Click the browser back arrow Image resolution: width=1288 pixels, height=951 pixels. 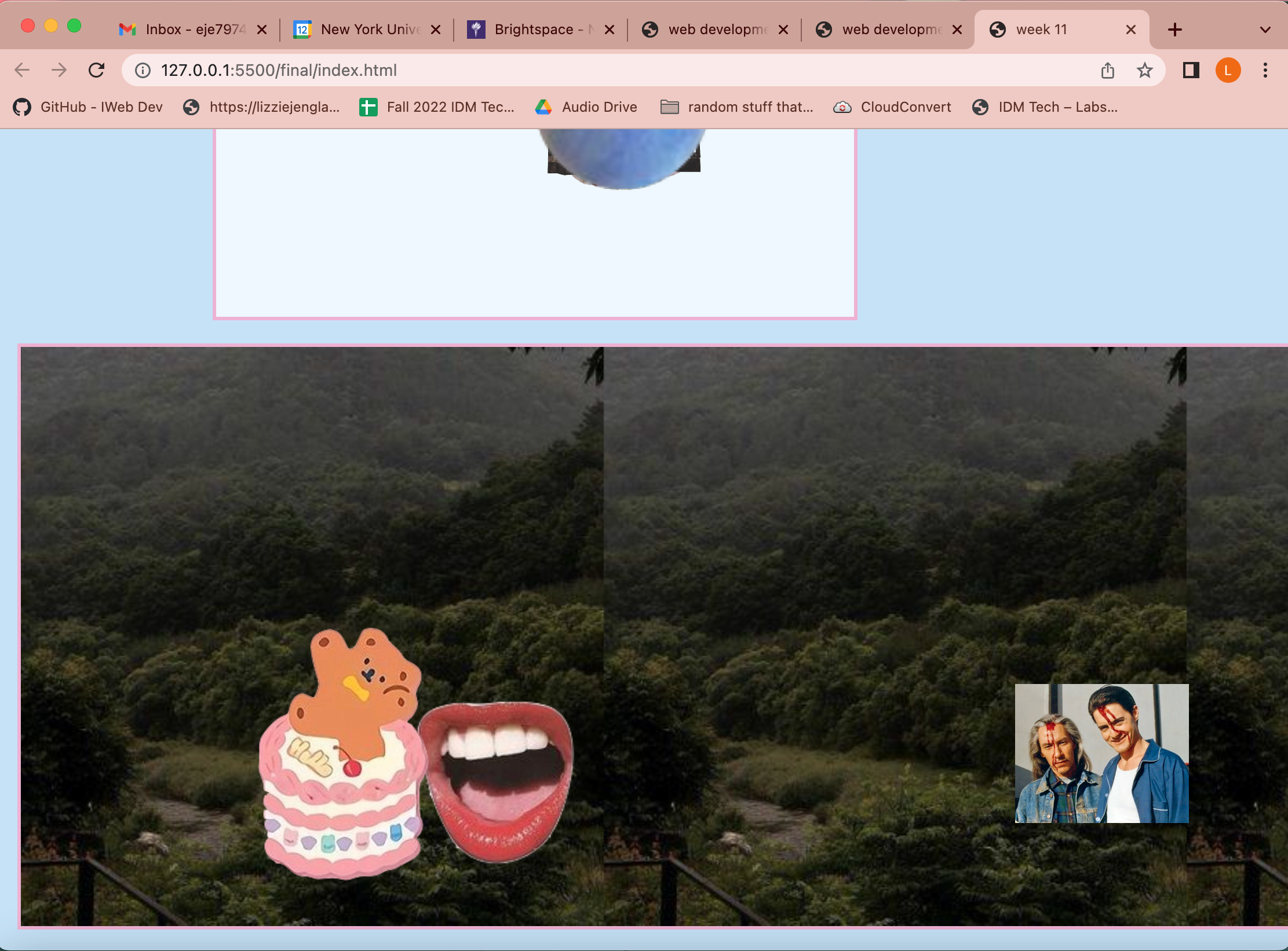[22, 70]
